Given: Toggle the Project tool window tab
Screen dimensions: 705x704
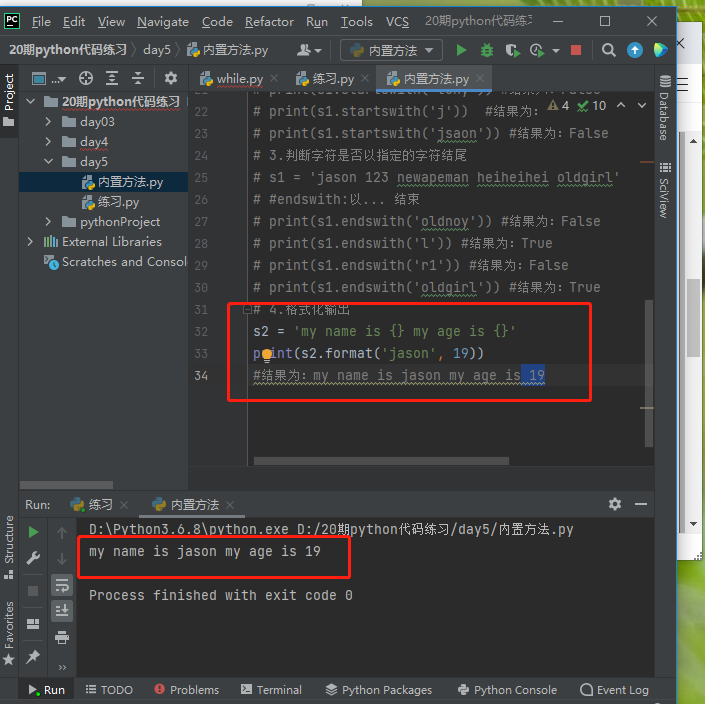Looking at the screenshot, I should (9, 100).
